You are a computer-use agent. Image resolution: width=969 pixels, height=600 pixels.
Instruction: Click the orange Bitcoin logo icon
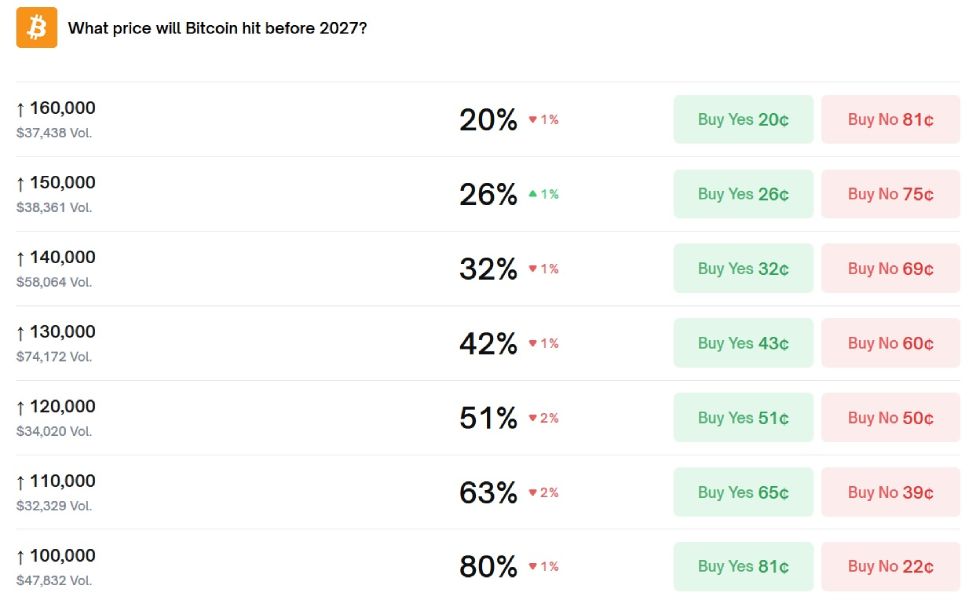(x=36, y=28)
